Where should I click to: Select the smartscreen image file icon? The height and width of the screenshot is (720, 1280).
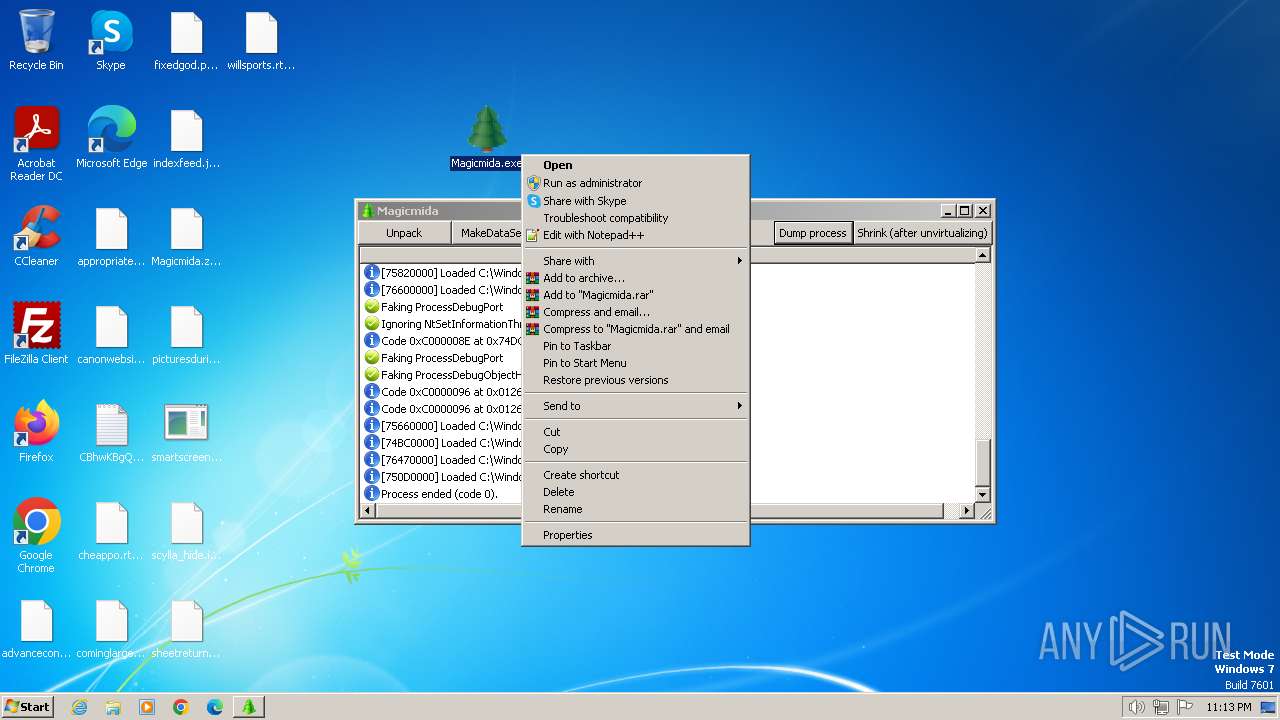[x=186, y=432]
